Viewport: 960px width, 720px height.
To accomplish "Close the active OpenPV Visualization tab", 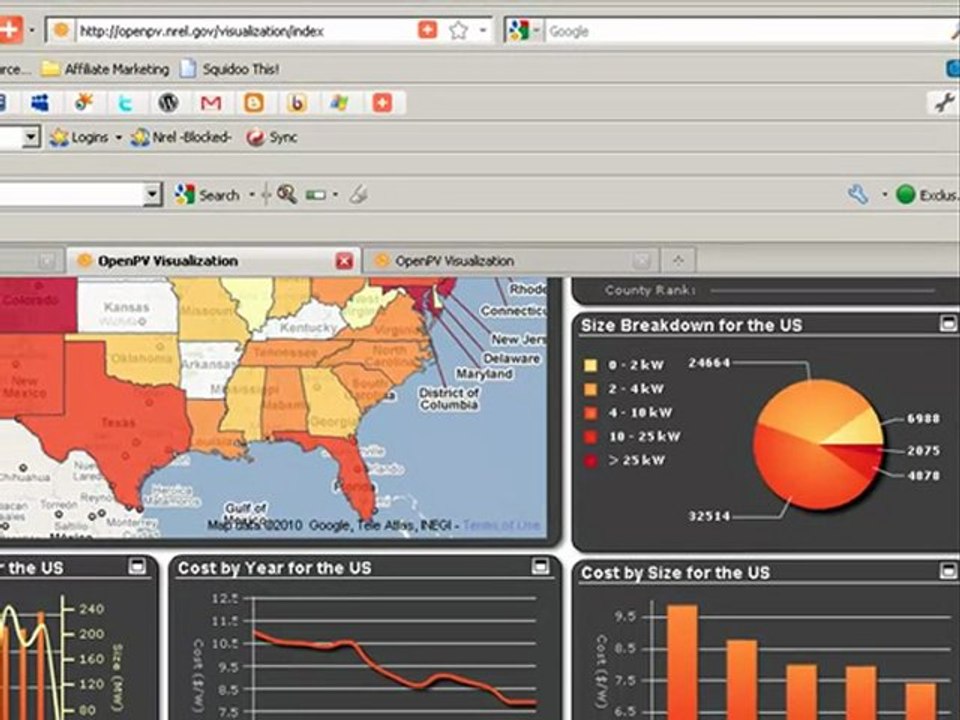I will coord(345,261).
